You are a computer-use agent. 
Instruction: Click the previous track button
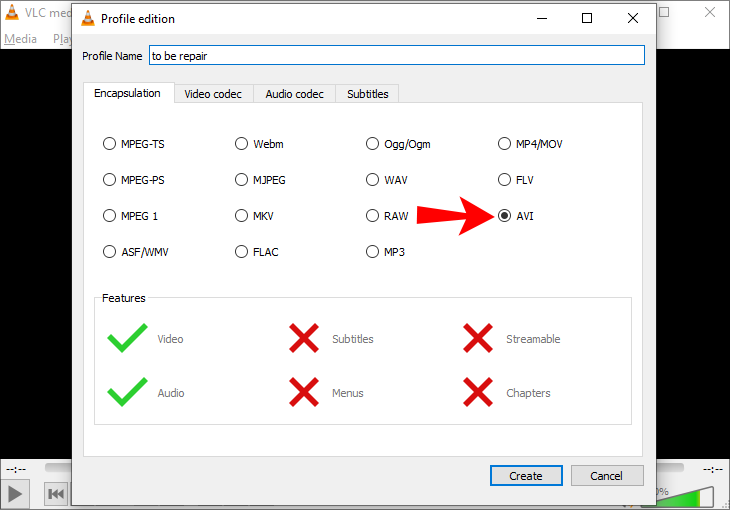(56, 492)
